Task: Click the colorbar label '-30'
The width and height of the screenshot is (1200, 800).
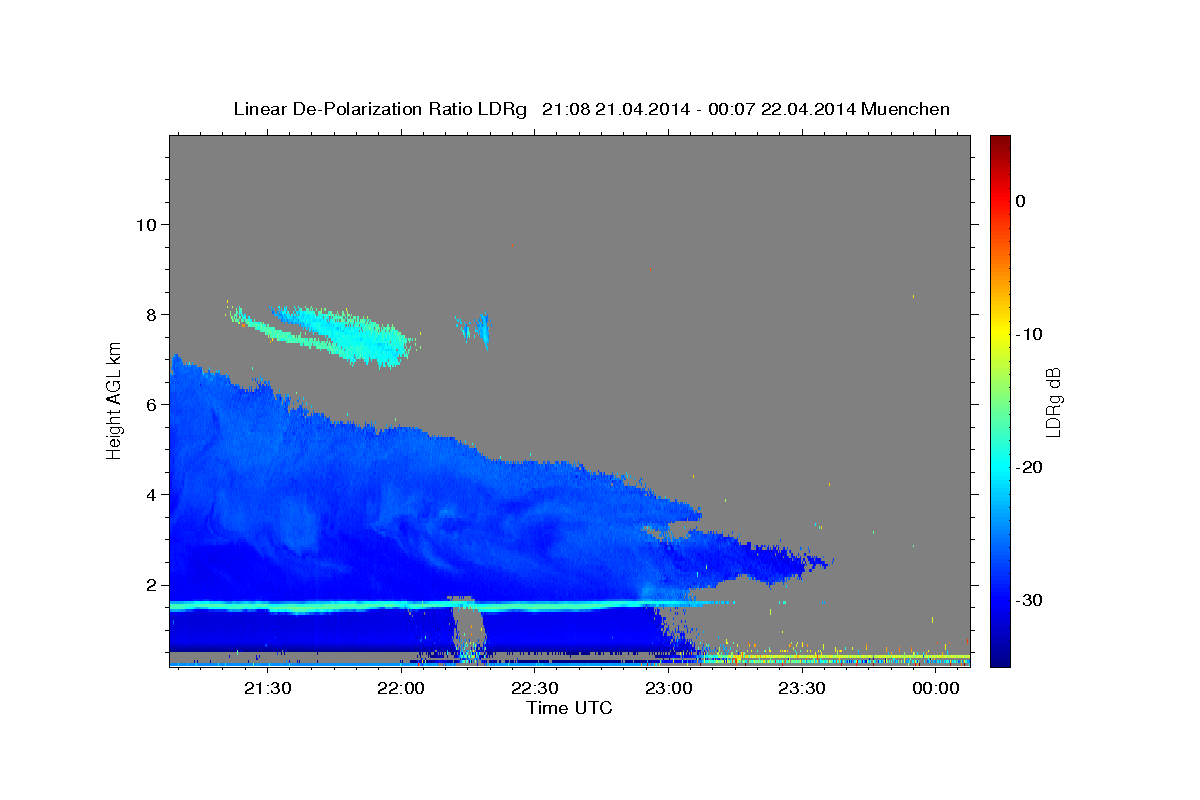Action: pyautogui.click(x=1028, y=600)
